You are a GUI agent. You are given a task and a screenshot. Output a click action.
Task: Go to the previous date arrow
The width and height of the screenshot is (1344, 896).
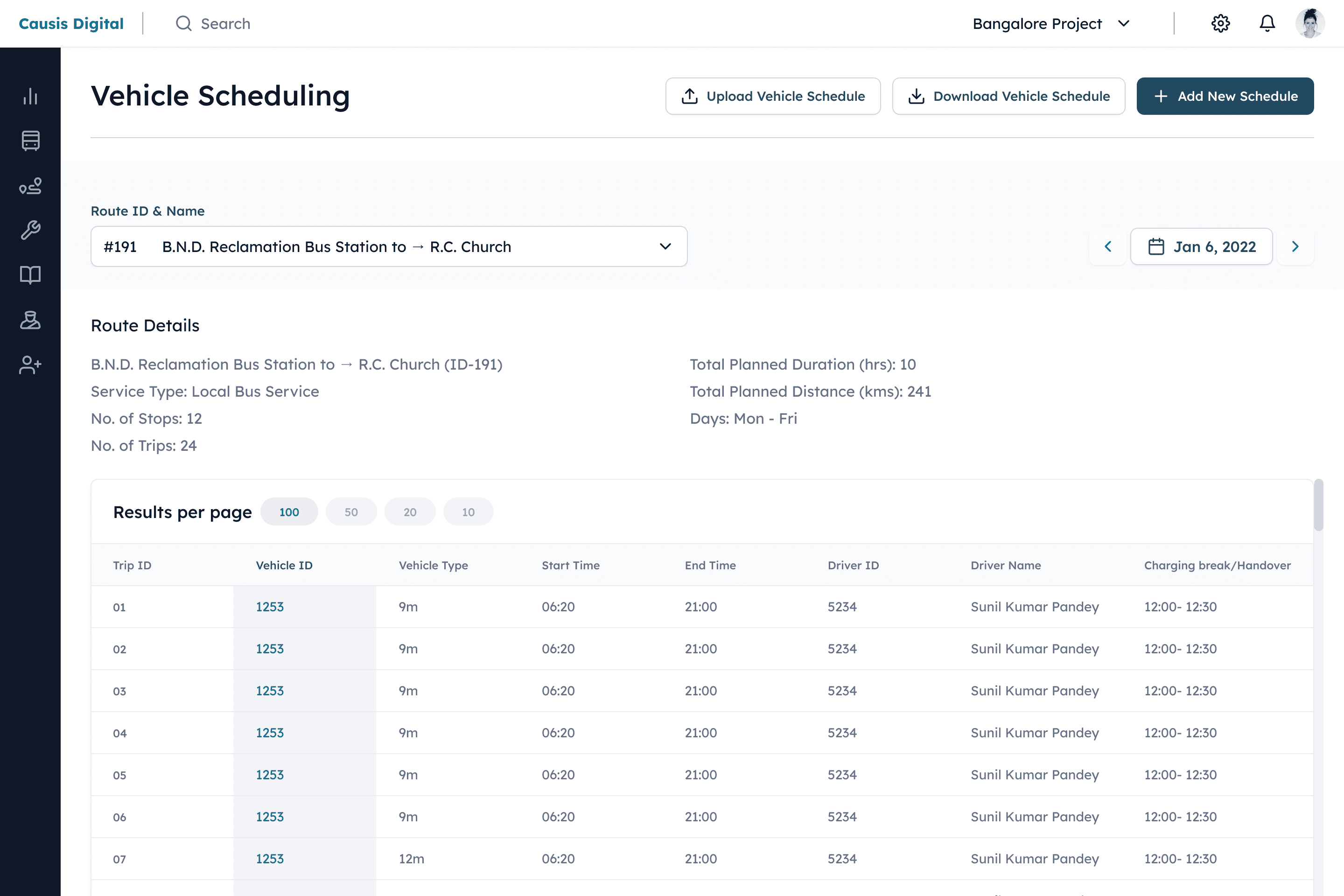pyautogui.click(x=1107, y=246)
